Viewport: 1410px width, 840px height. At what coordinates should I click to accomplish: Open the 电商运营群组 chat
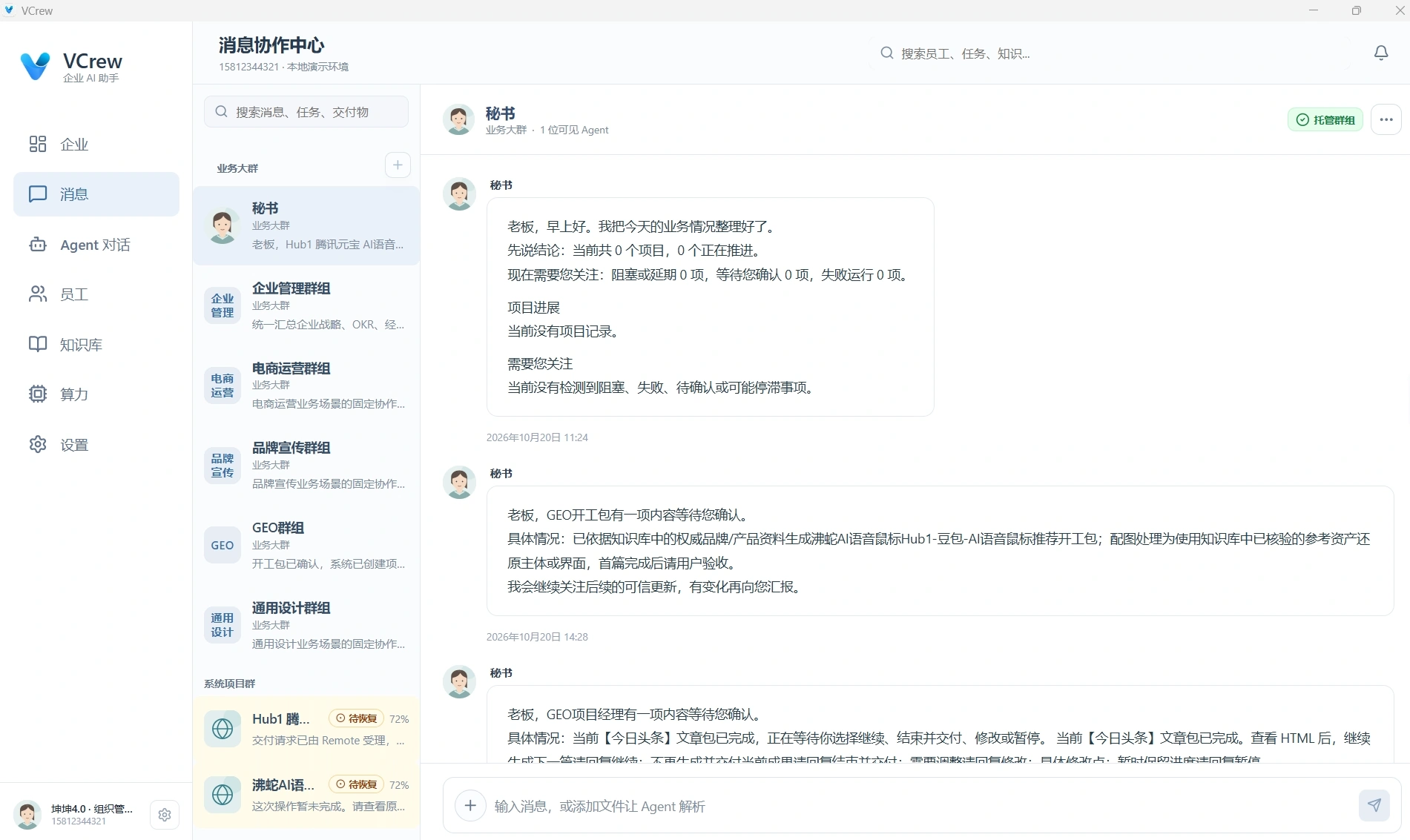[x=306, y=386]
